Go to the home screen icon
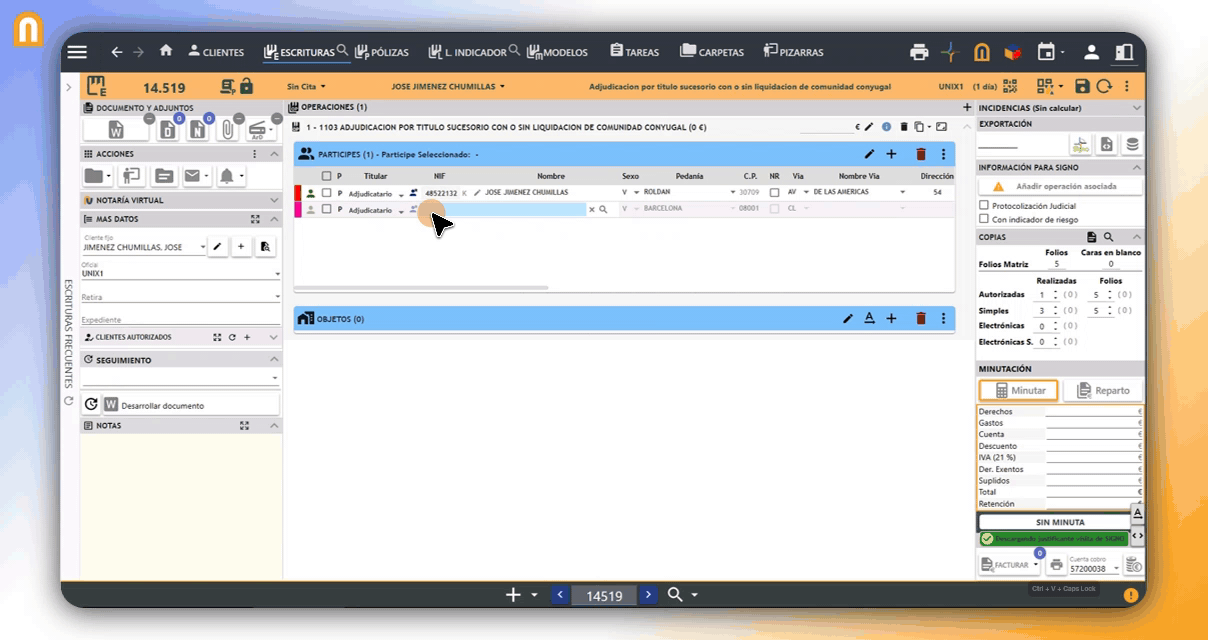Viewport: 1208px width, 640px height. coord(166,51)
